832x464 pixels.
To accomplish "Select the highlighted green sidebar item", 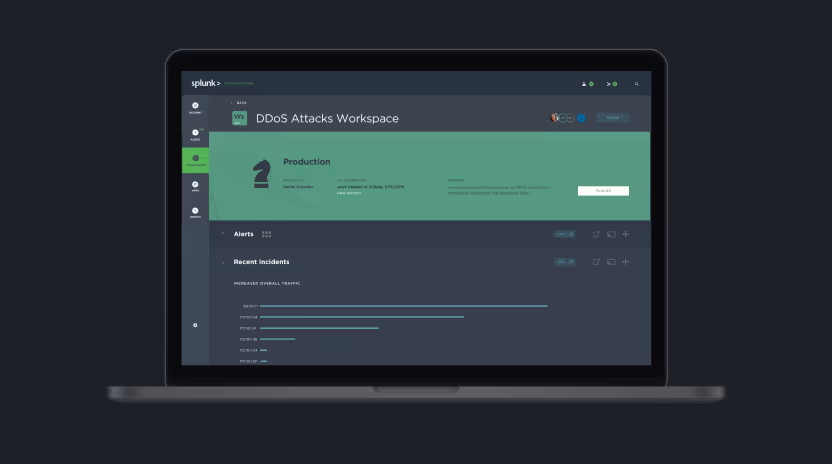I will [195, 160].
